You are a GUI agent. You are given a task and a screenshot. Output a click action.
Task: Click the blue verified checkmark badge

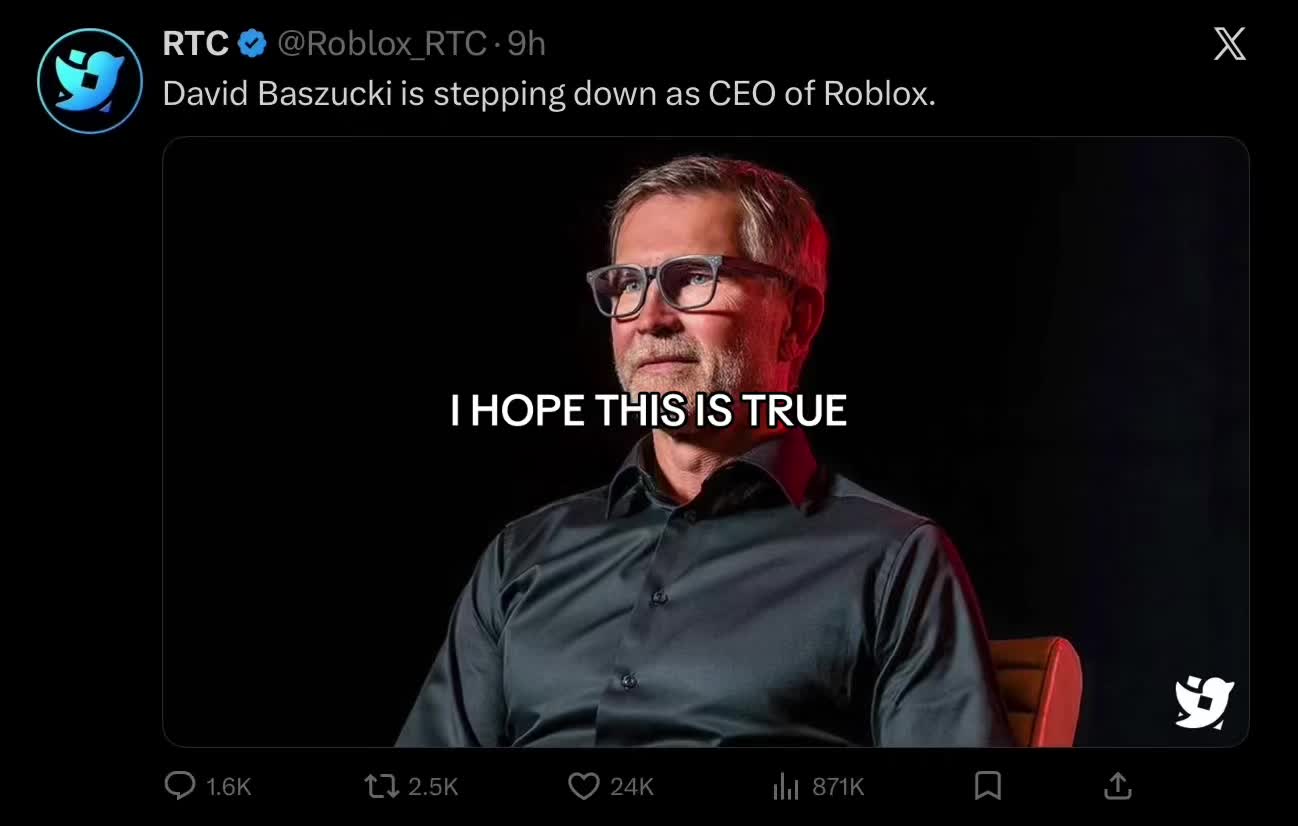252,43
